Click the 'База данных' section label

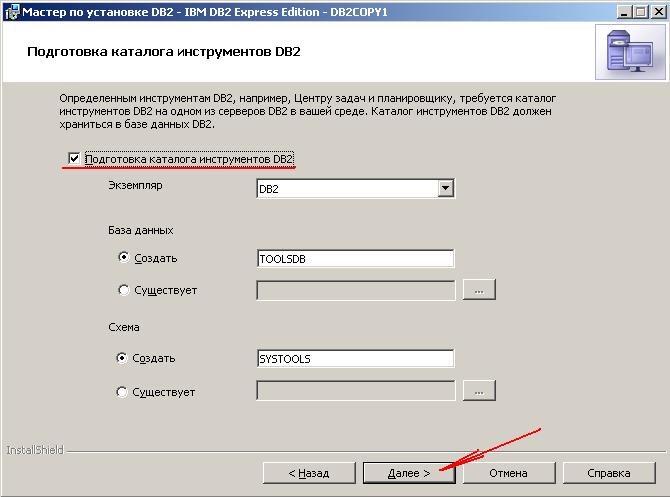[141, 230]
